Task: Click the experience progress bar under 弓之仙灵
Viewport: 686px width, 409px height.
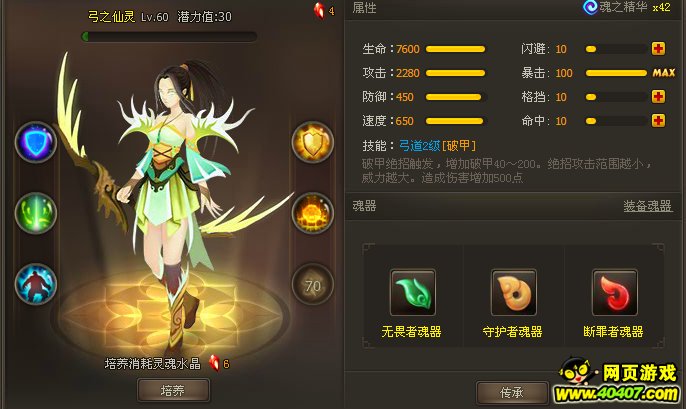Action: tap(169, 36)
